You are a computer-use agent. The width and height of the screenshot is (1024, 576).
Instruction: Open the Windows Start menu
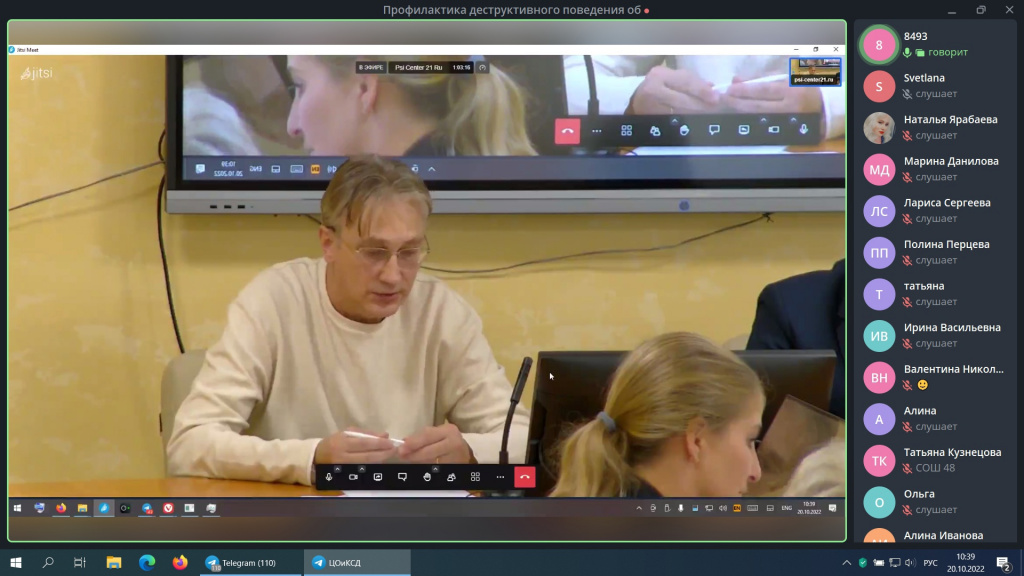pyautogui.click(x=16, y=562)
